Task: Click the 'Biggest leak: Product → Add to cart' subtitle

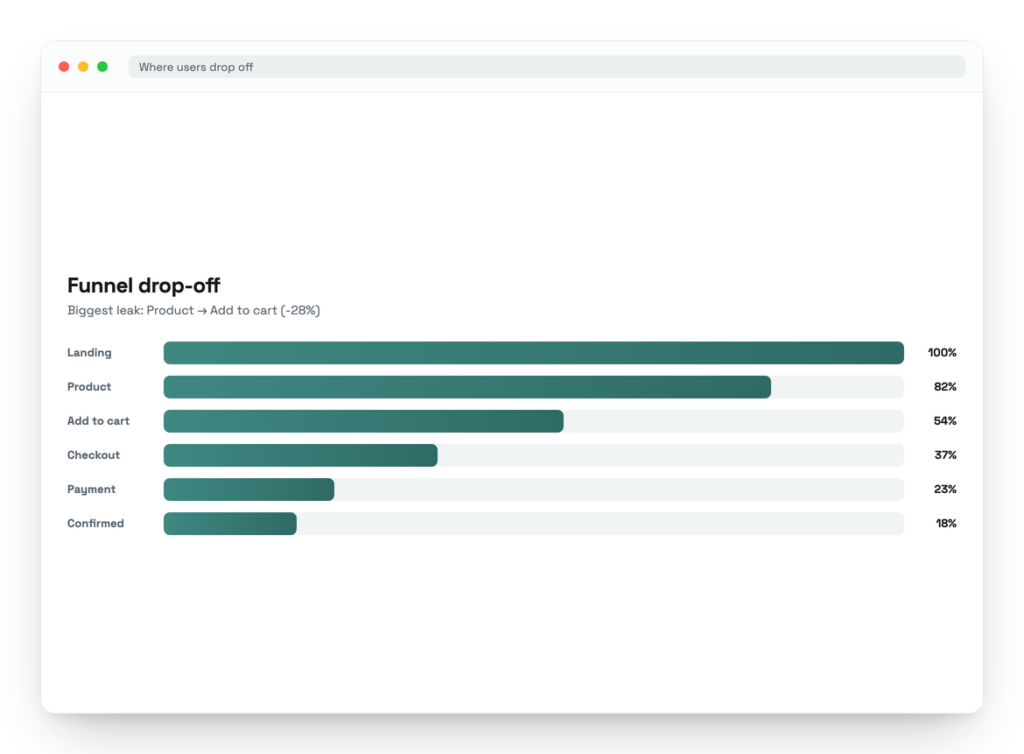Action: pos(193,311)
